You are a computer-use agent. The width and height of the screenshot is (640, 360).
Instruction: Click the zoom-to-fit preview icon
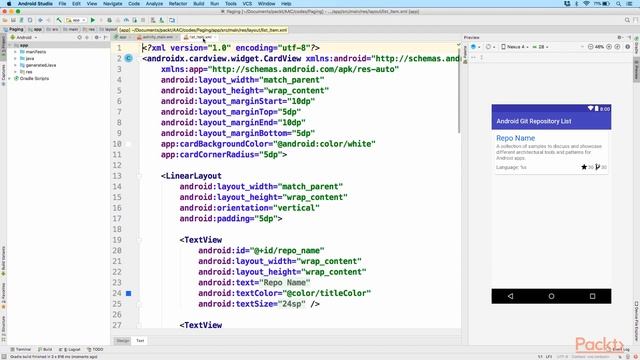click(618, 47)
